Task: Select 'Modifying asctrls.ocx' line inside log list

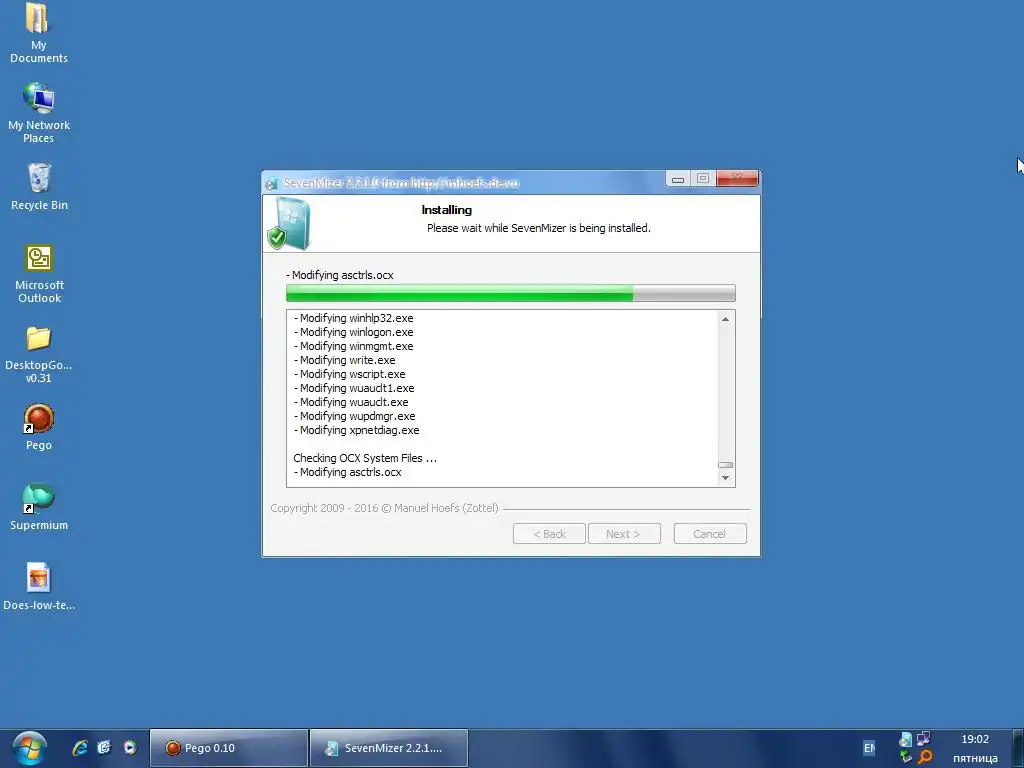Action: [347, 472]
